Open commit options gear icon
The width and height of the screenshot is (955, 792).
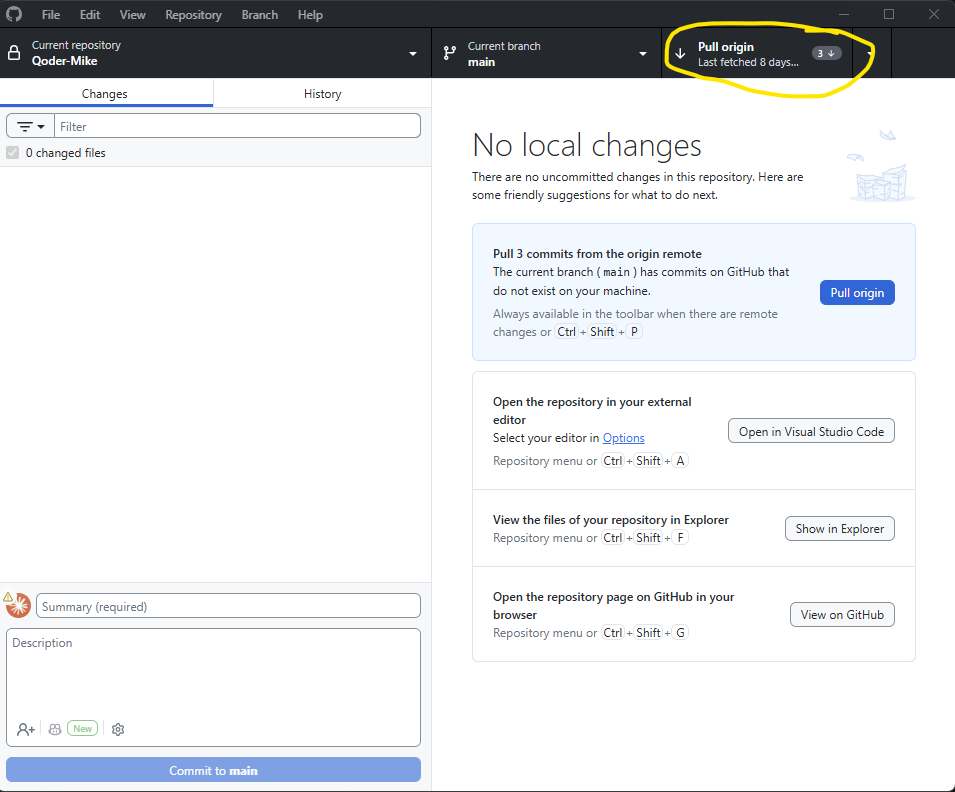click(118, 729)
